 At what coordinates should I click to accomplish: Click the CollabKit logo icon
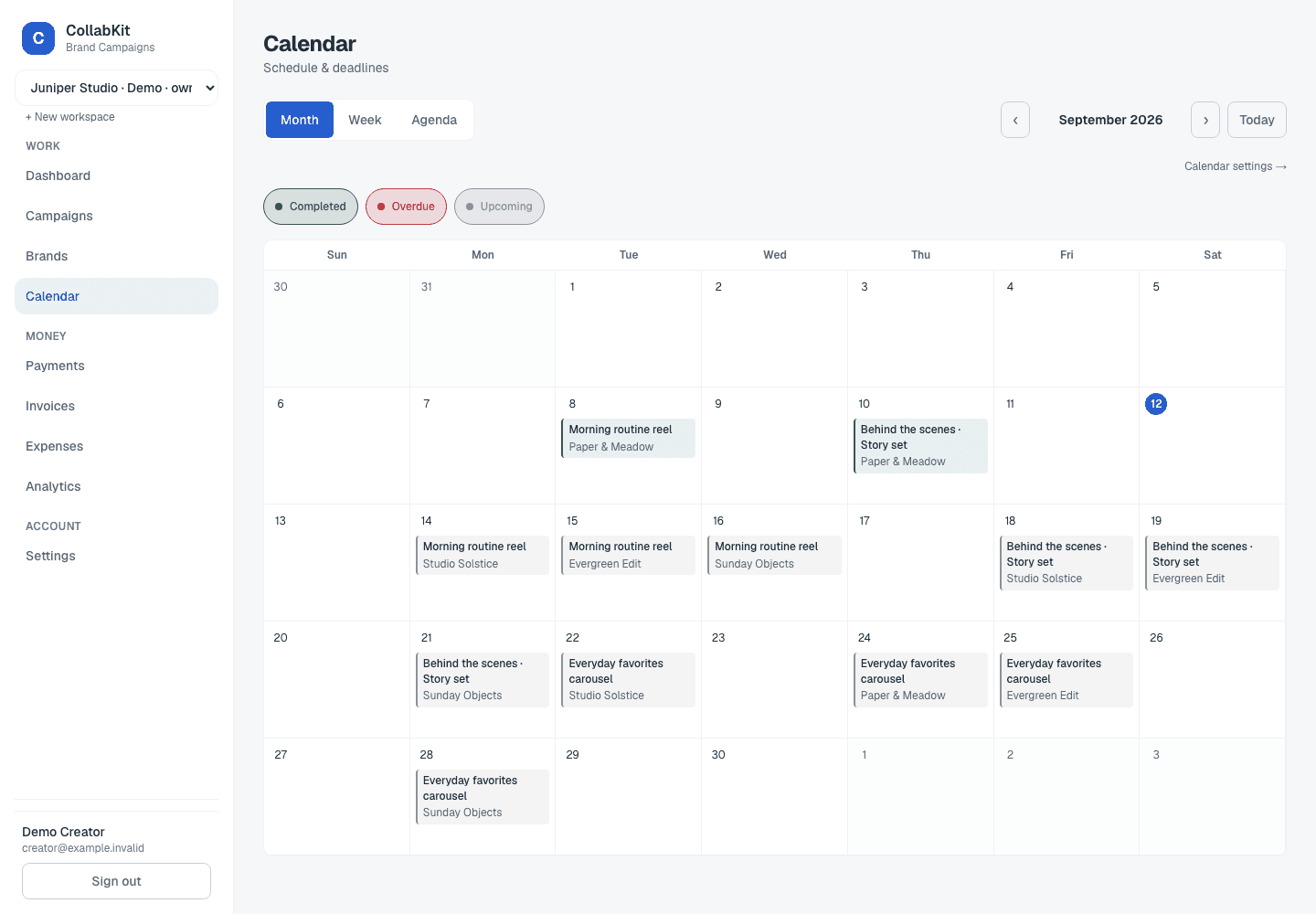[x=38, y=38]
